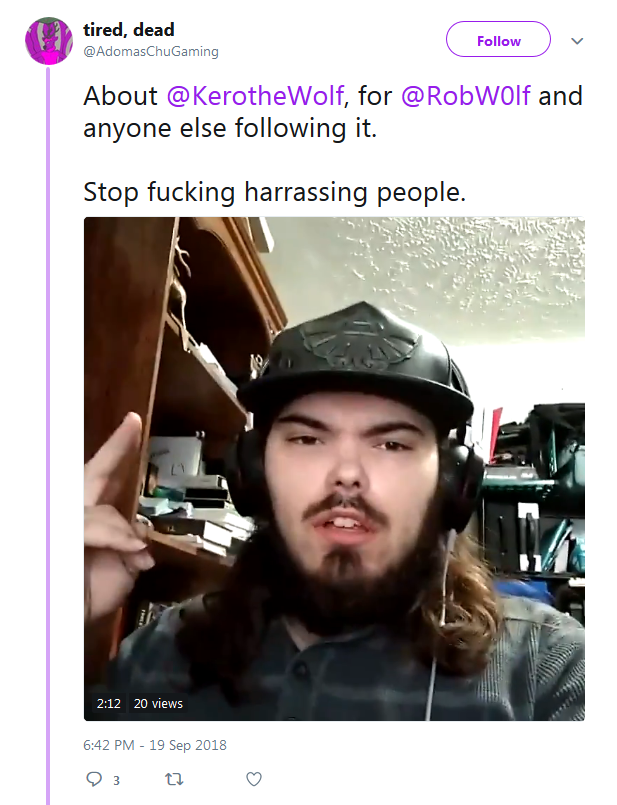Open the @AdomasChuGaming handle link
Screen dimensions: 617x805
coord(151,51)
